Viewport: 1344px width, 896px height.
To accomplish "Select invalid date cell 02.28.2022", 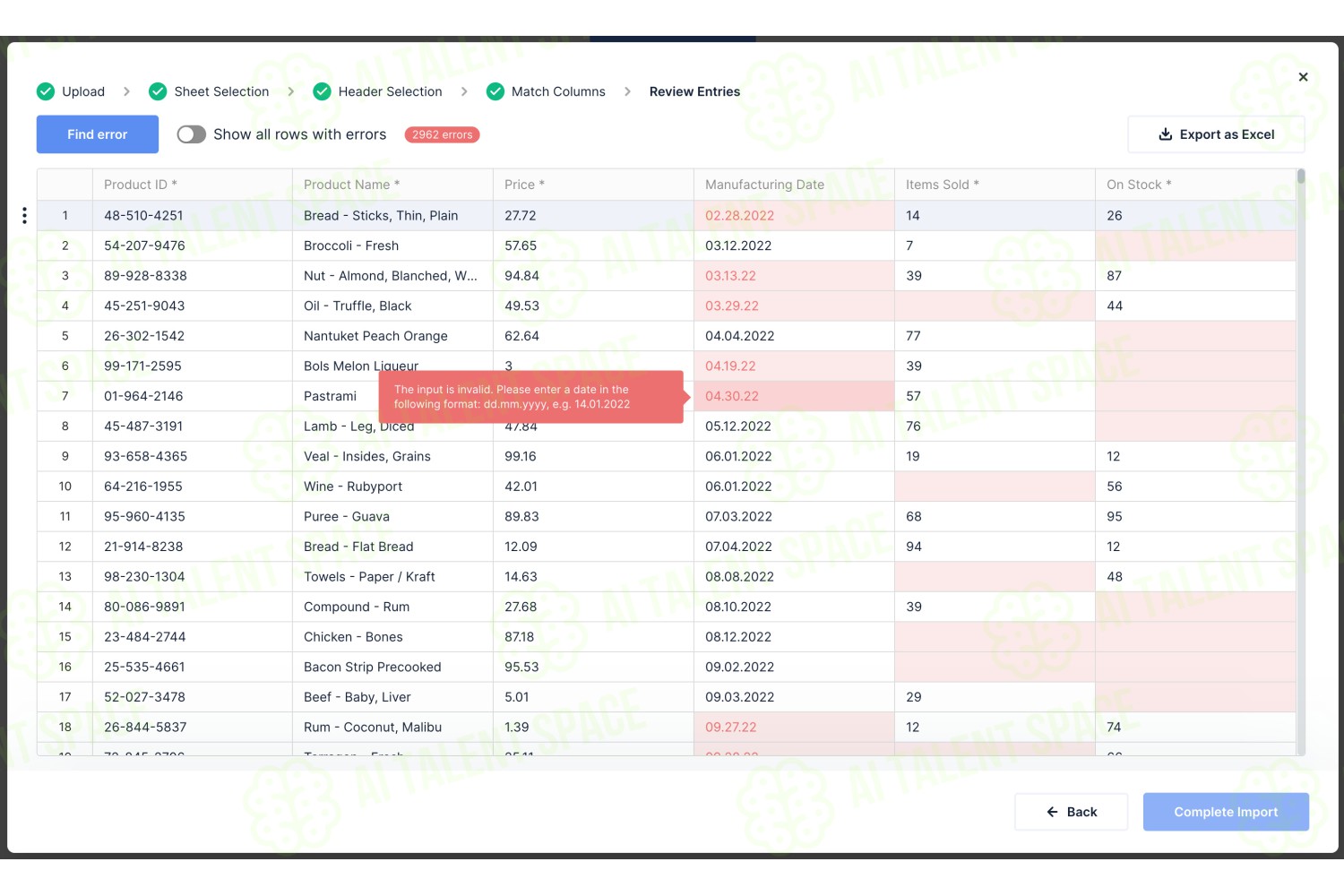I will coord(794,215).
